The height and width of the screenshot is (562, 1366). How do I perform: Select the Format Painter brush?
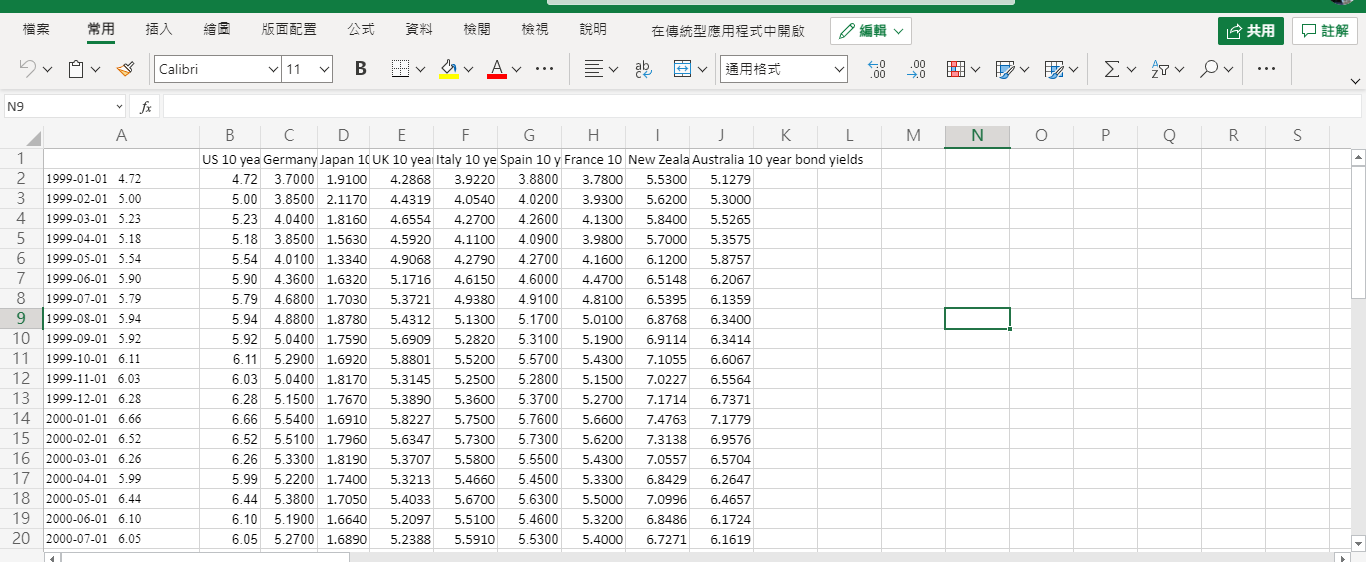click(125, 69)
